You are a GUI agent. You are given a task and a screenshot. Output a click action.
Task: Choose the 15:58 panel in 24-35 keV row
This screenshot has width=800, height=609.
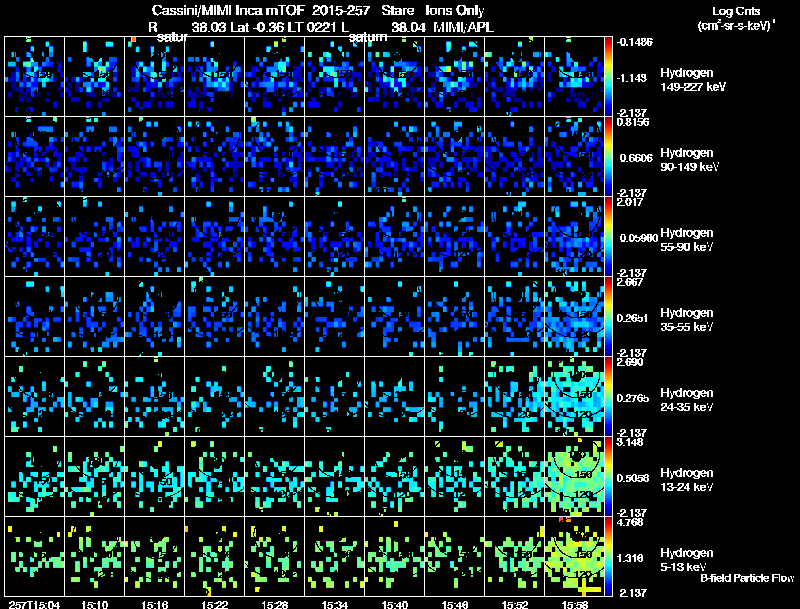point(575,396)
